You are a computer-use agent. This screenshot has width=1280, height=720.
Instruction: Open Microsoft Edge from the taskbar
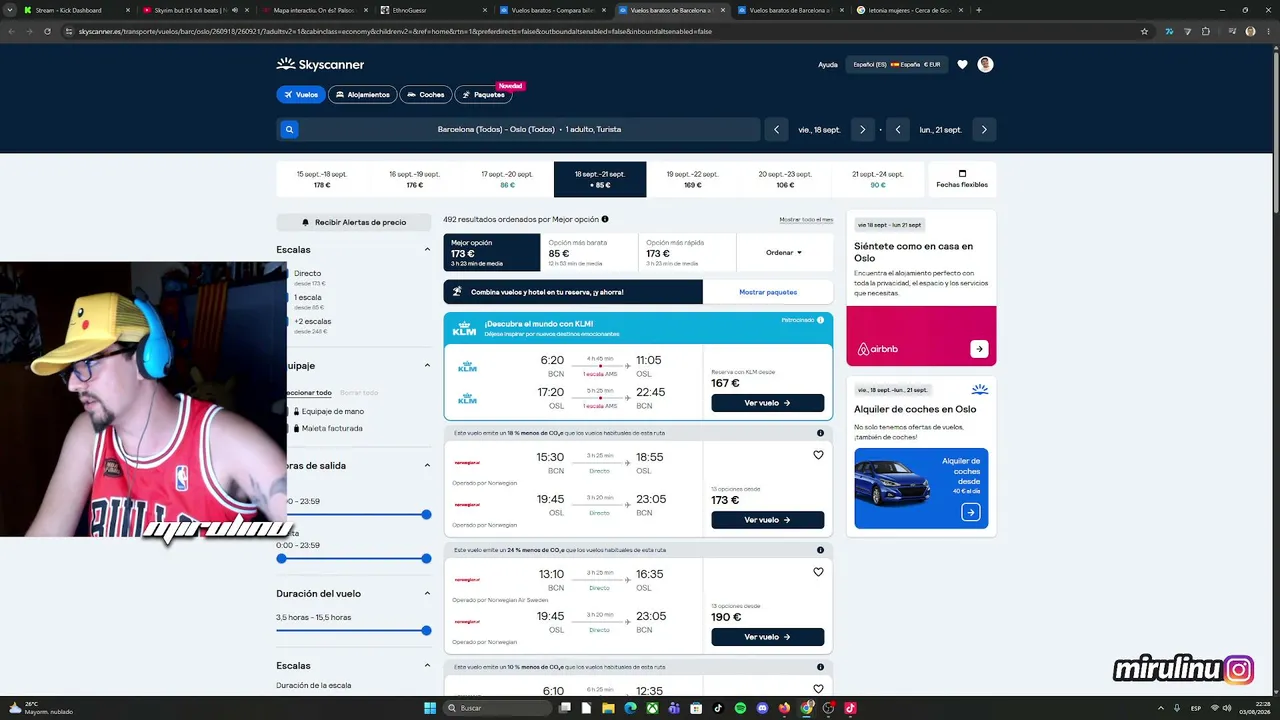pos(630,708)
